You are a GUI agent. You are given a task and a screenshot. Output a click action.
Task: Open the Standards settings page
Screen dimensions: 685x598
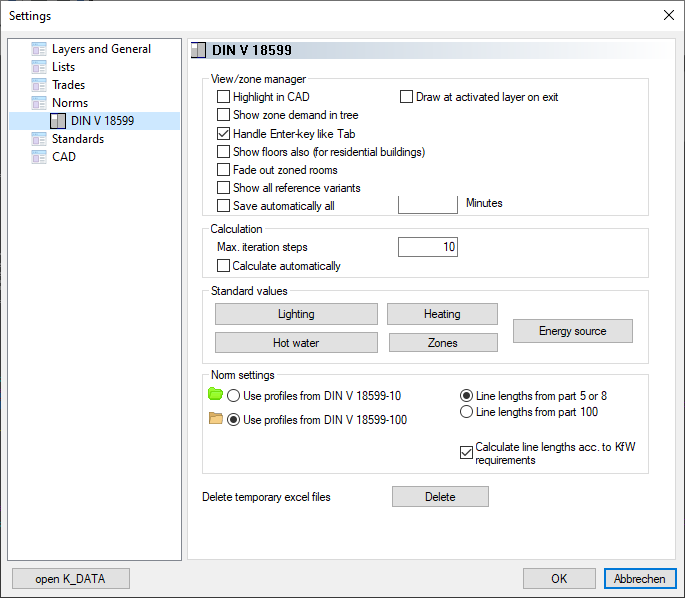(78, 139)
